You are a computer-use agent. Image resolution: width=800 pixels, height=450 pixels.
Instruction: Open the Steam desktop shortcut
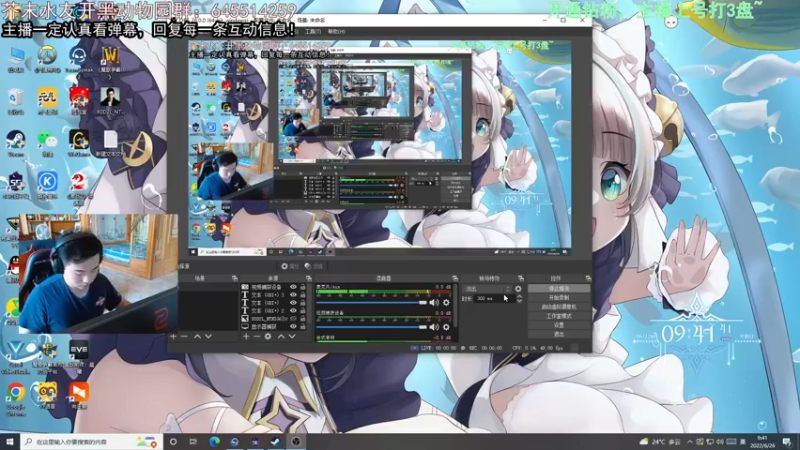16,143
